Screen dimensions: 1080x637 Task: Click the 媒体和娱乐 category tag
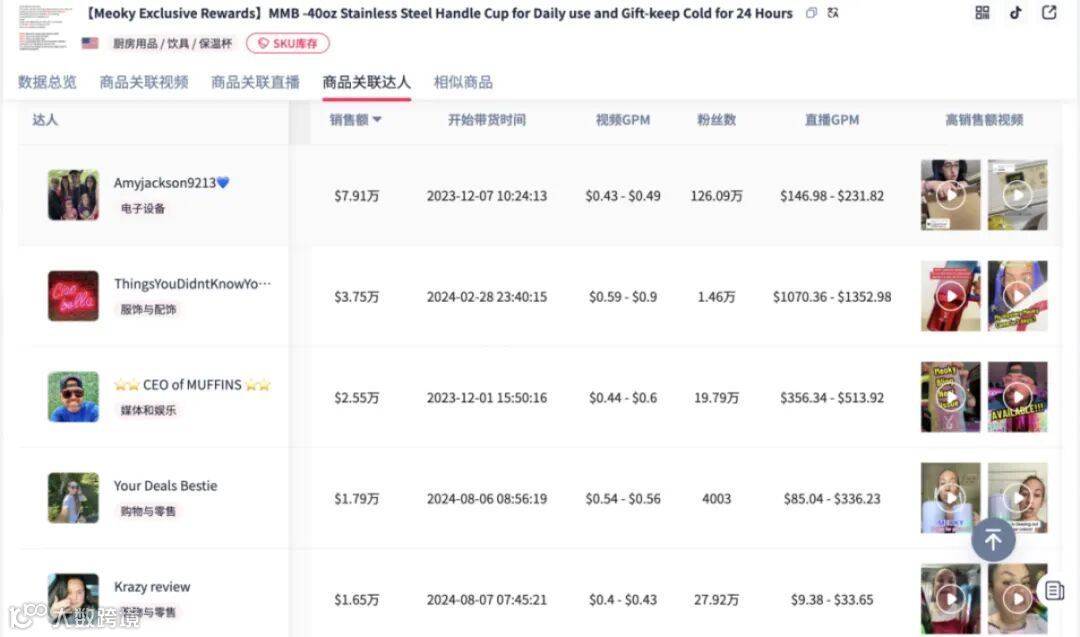click(x=148, y=410)
